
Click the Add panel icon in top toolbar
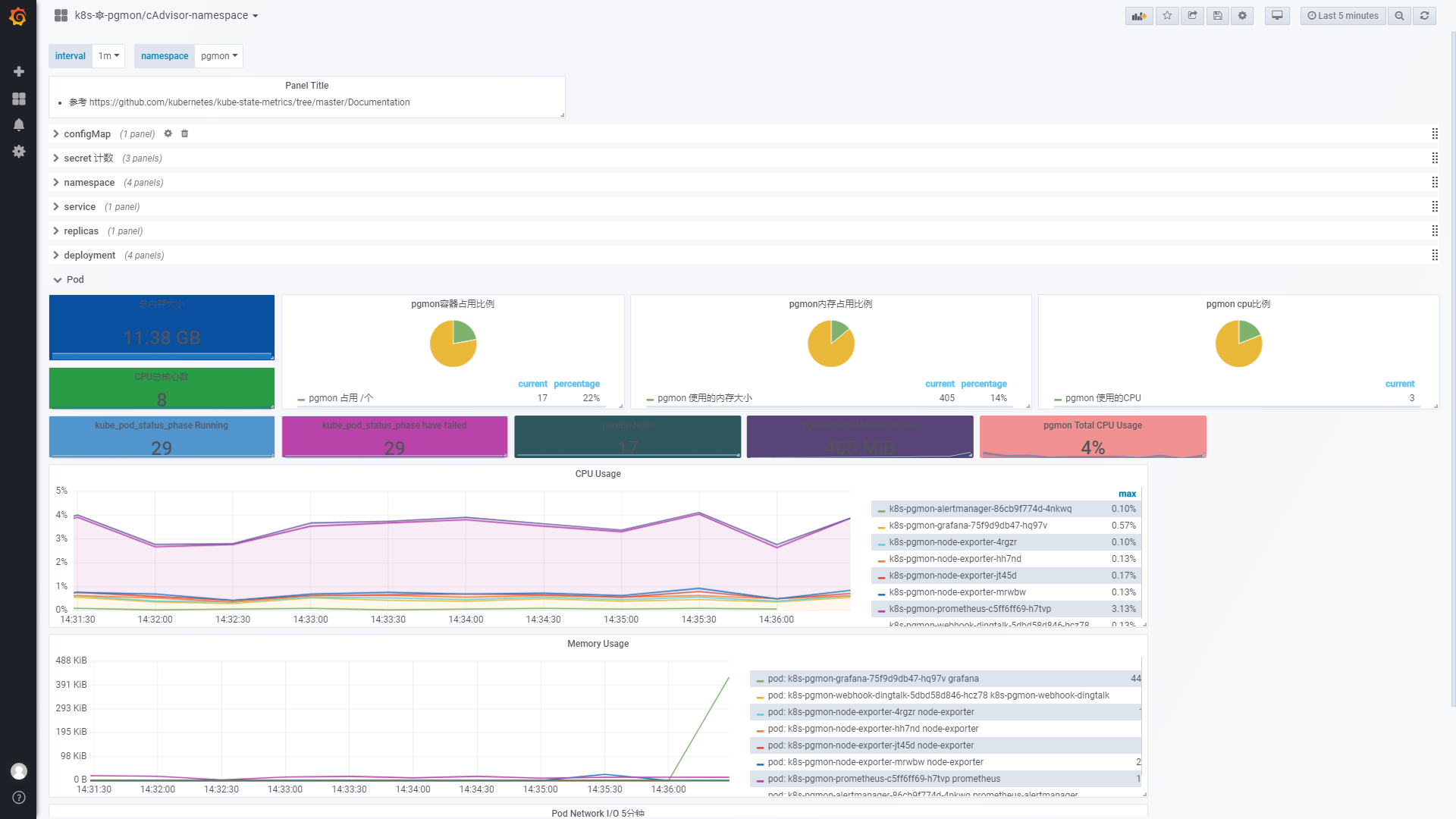(x=1138, y=16)
